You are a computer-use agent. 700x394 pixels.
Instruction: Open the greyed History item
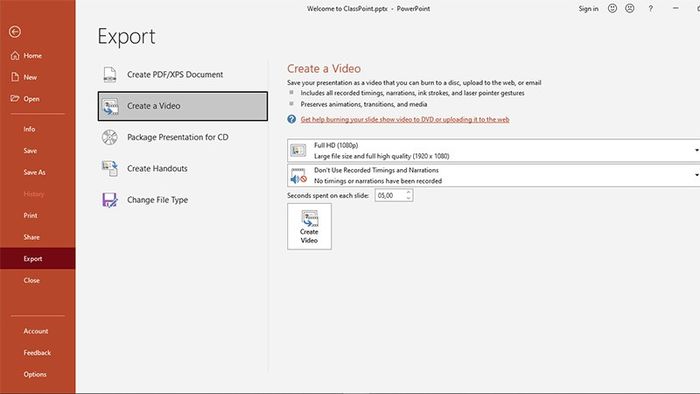(x=33, y=194)
